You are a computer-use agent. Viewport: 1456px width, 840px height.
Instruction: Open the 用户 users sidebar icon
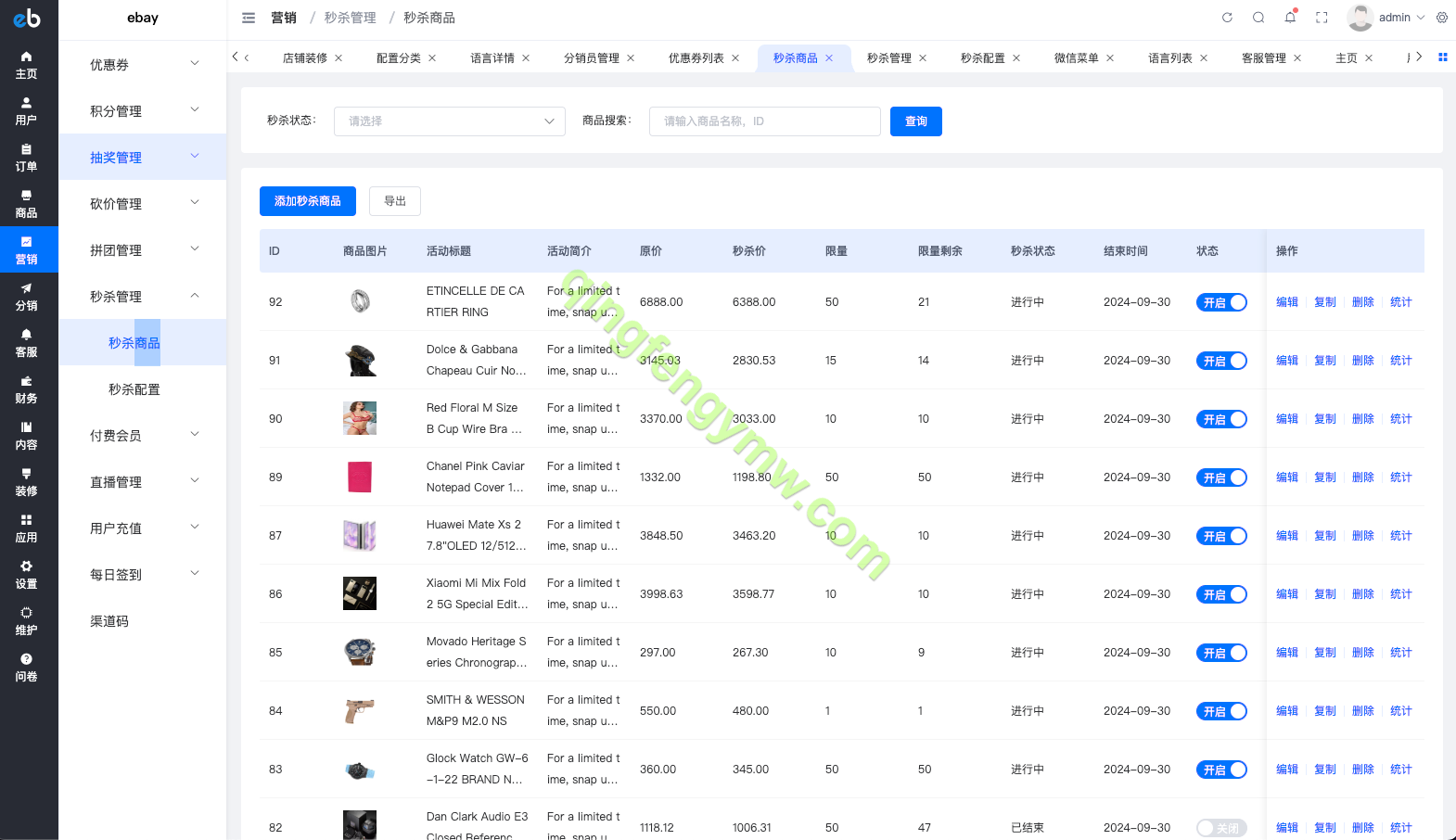click(x=27, y=111)
